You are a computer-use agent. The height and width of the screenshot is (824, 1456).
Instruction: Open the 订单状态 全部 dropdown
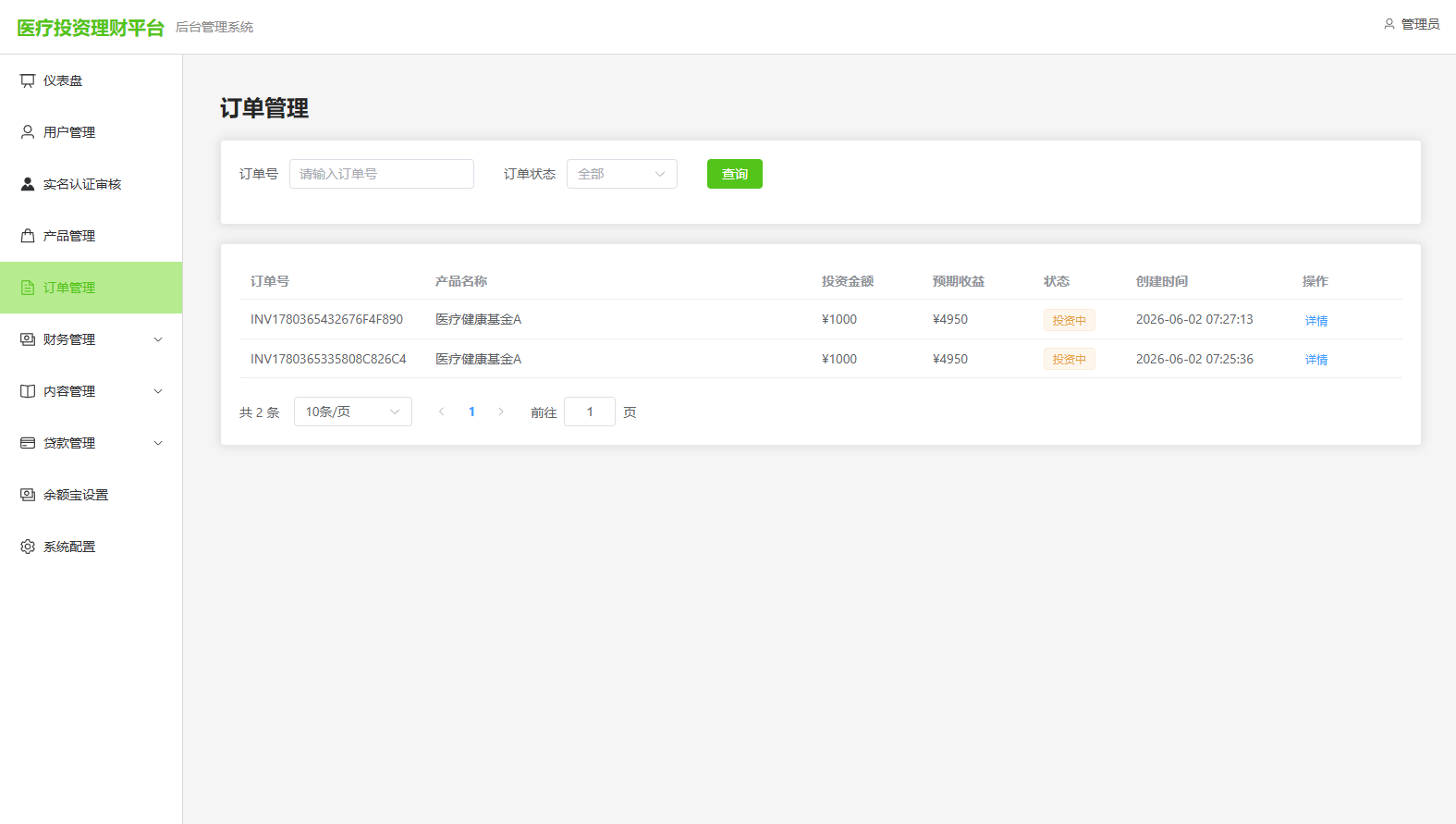coord(622,174)
